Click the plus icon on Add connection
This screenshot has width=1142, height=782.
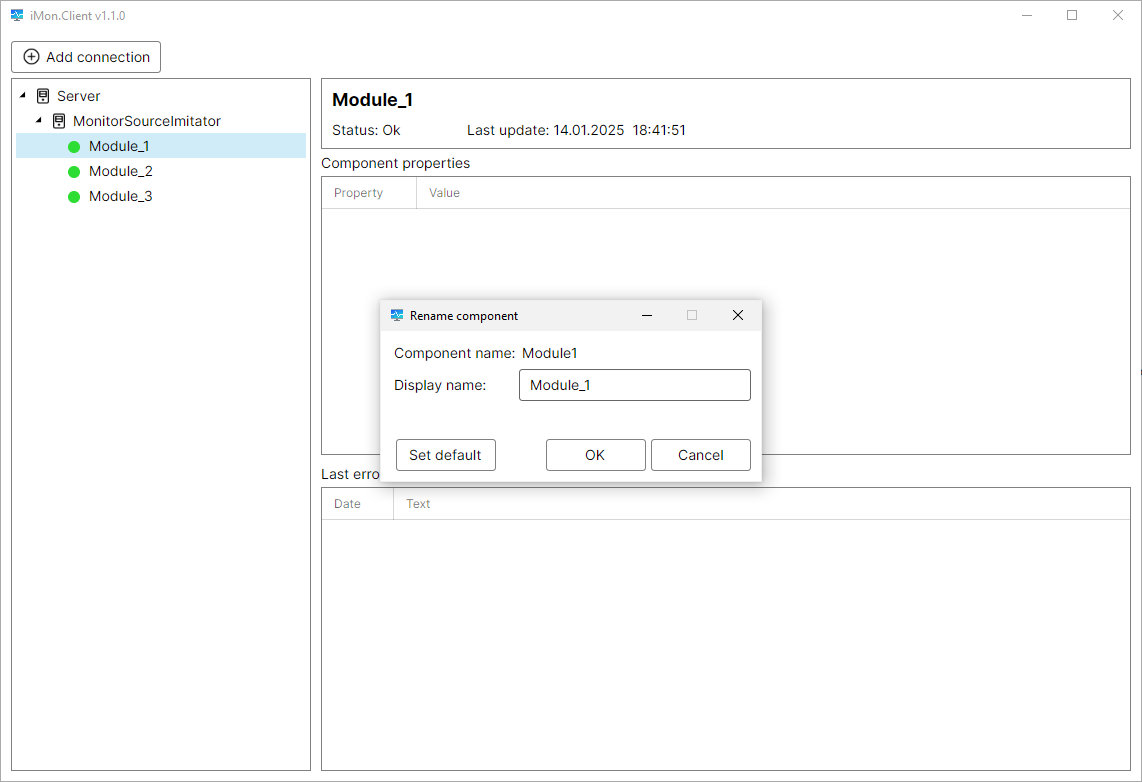pyautogui.click(x=31, y=57)
